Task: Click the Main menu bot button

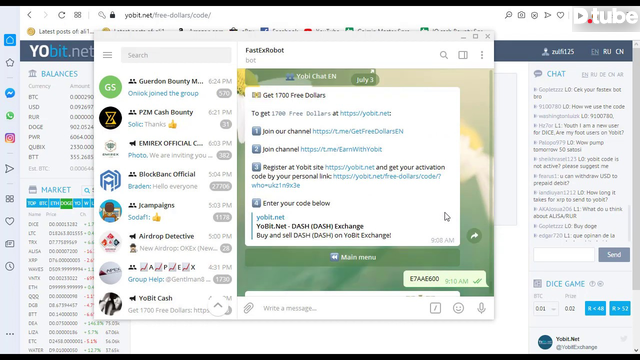Action: [x=352, y=257]
